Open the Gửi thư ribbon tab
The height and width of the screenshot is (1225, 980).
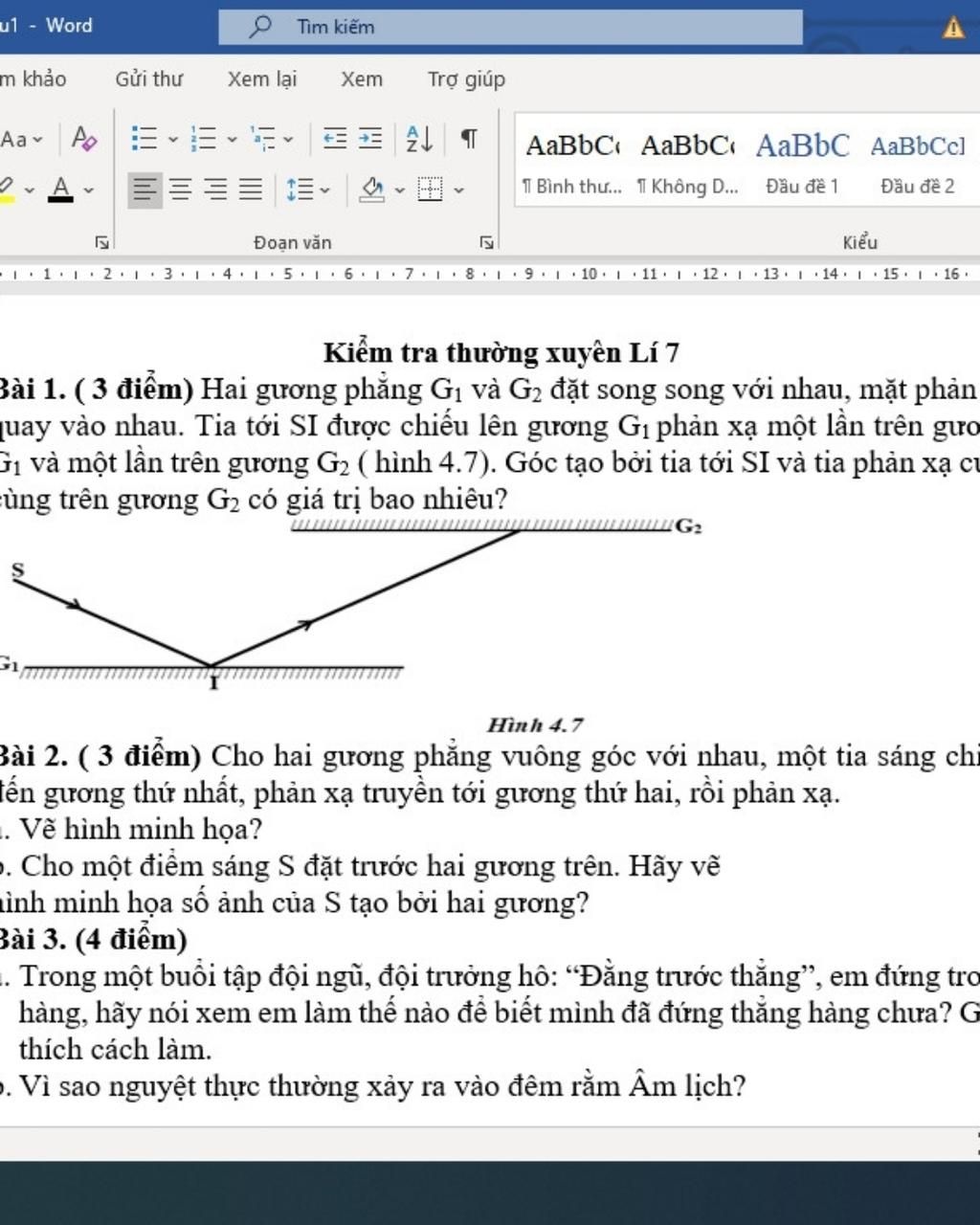coord(148,79)
